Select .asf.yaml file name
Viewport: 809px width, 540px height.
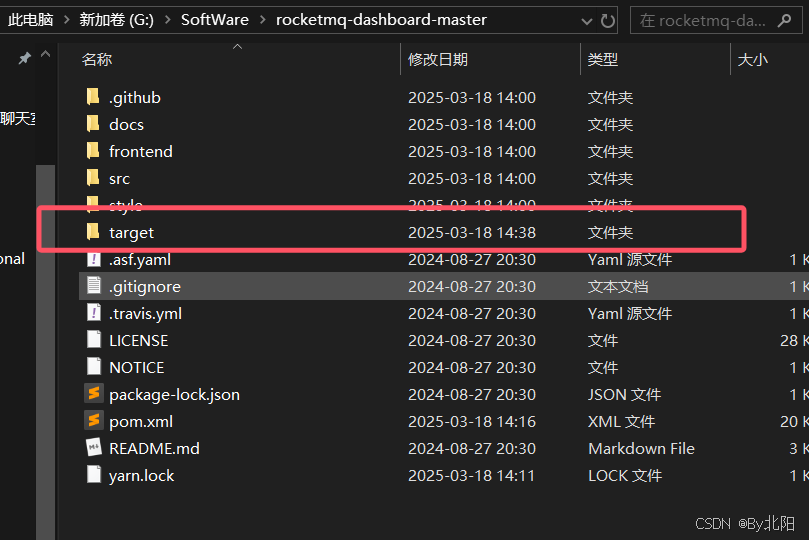pyautogui.click(x=140, y=259)
